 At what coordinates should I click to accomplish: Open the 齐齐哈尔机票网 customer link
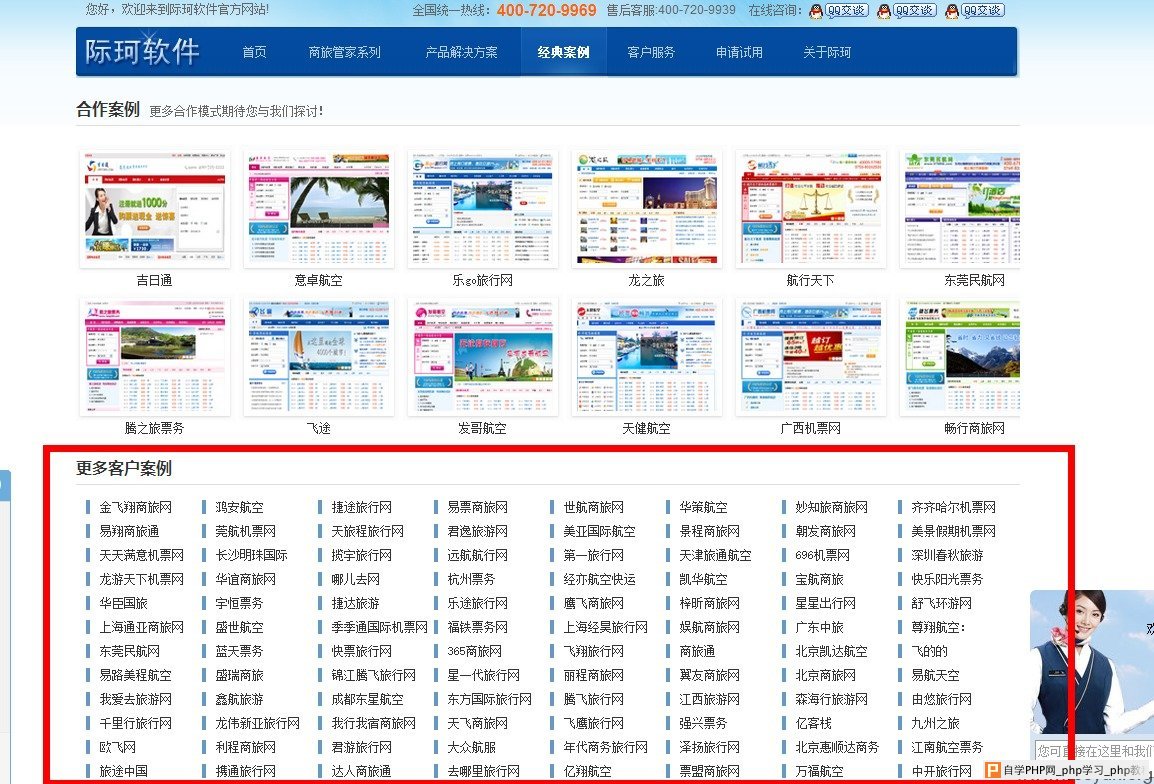click(953, 507)
